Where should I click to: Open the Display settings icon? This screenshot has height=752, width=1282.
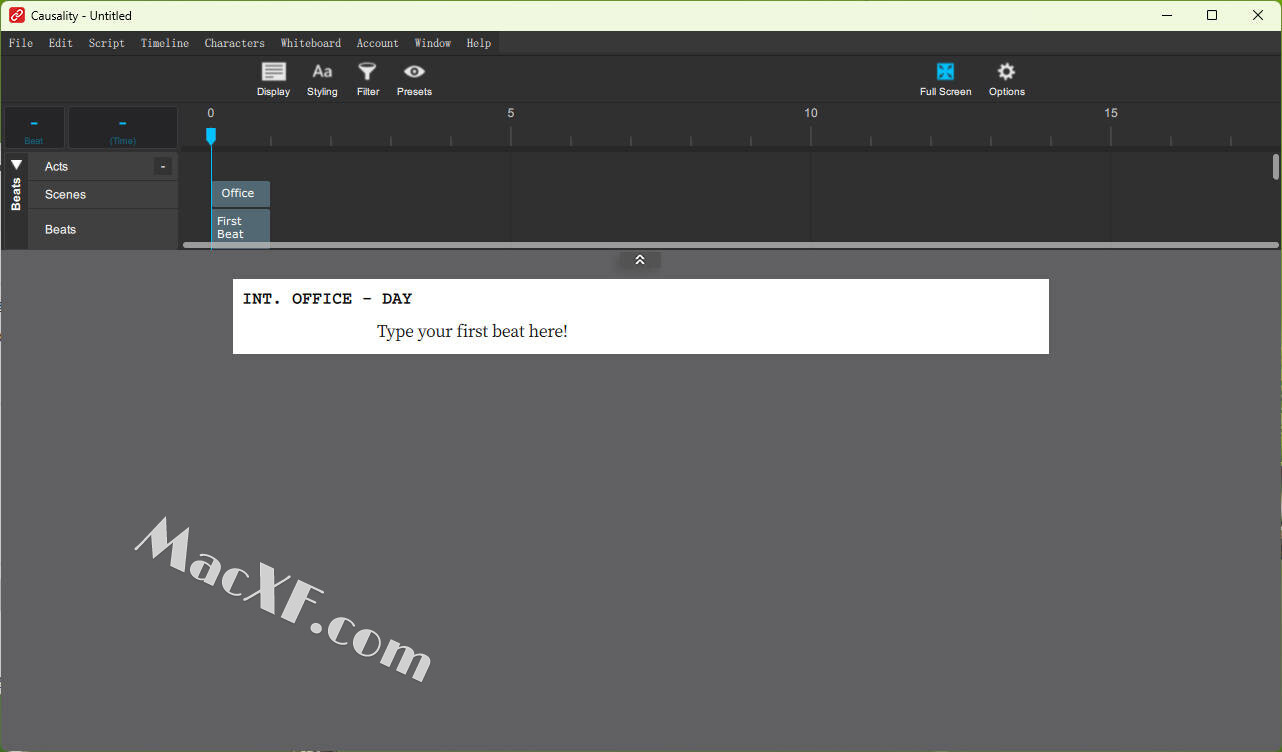coord(273,79)
